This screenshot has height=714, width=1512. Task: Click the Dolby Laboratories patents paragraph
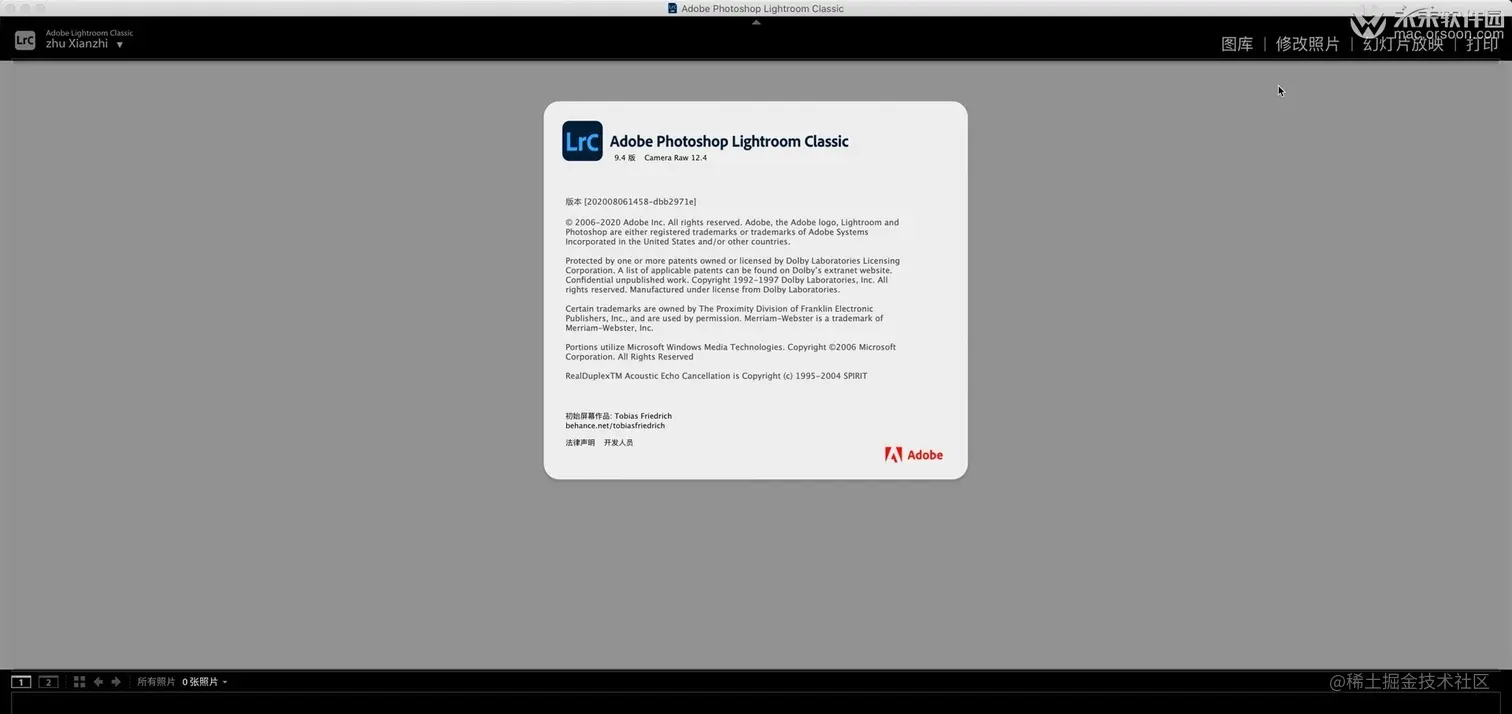[732, 275]
